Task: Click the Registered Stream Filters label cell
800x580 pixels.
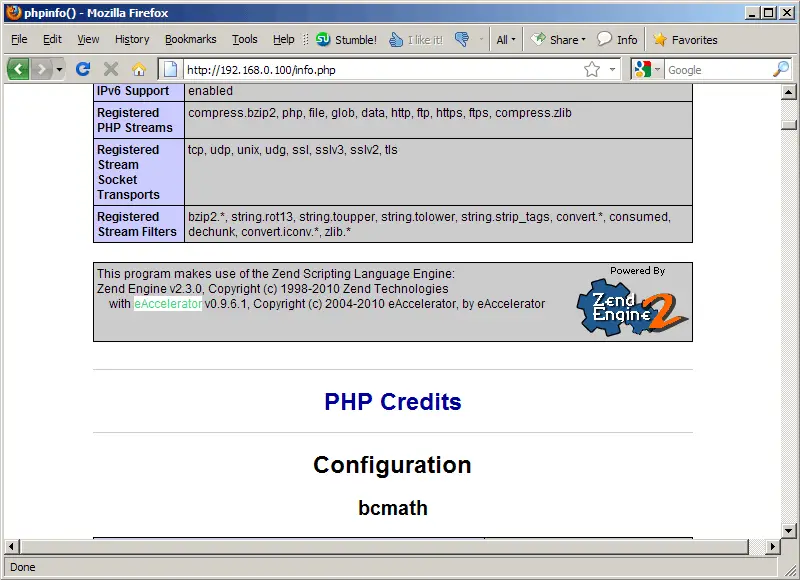Action: tap(139, 224)
